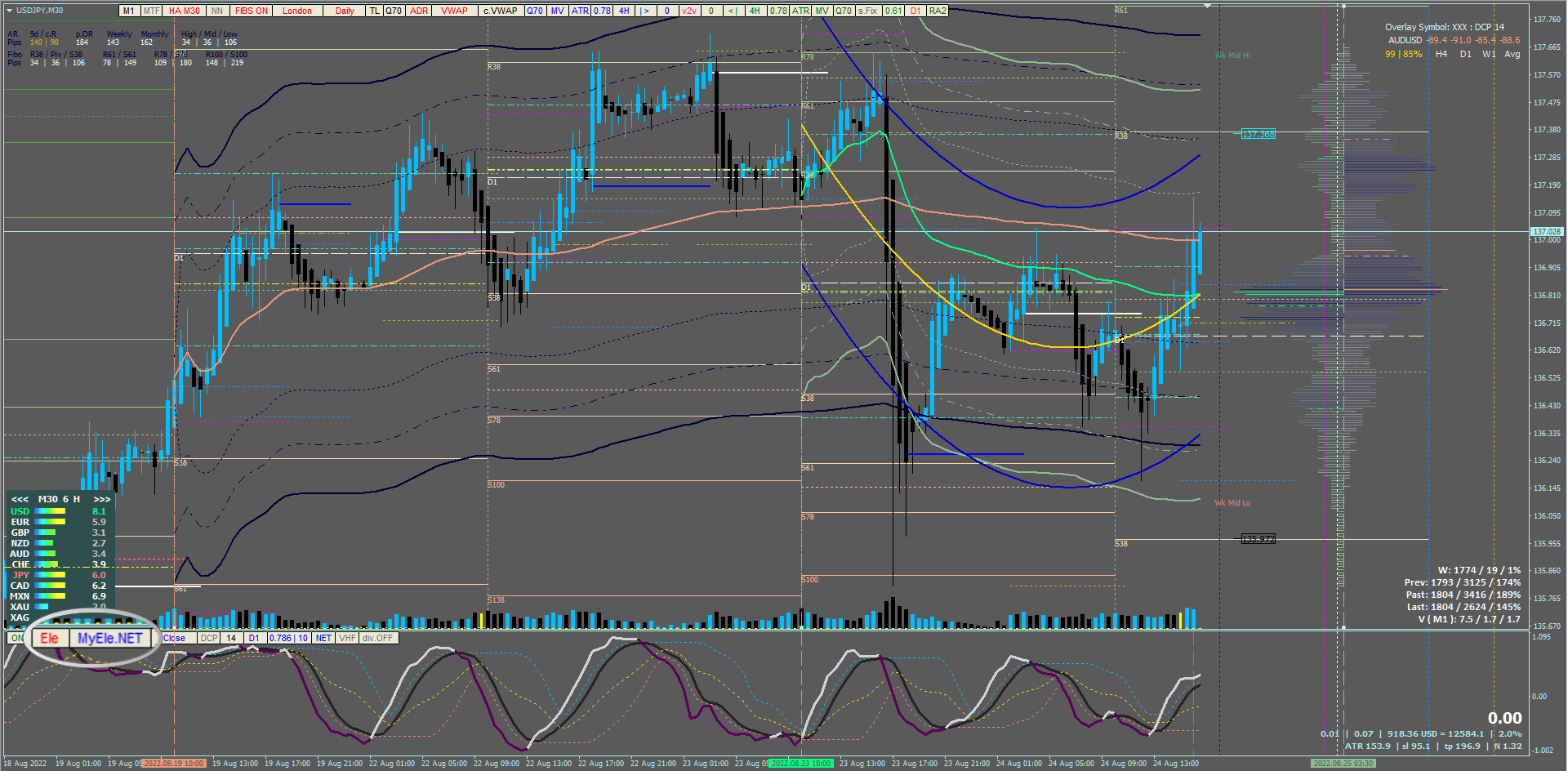Click the >>> arrows in currency meter
The image size is (1568, 771).
click(101, 499)
